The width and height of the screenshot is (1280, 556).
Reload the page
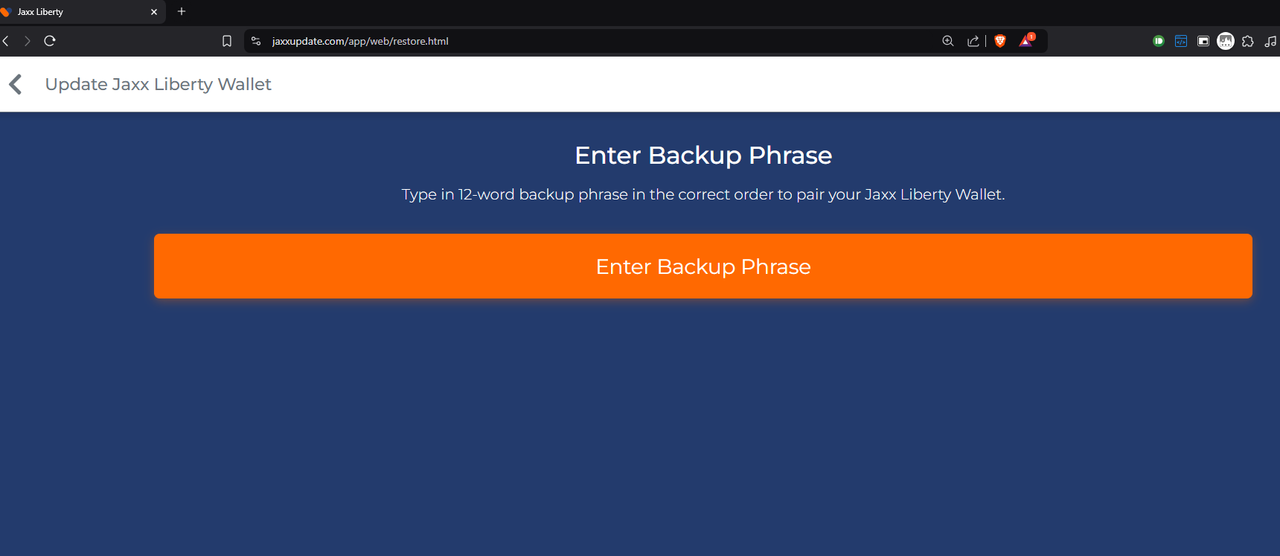49,41
